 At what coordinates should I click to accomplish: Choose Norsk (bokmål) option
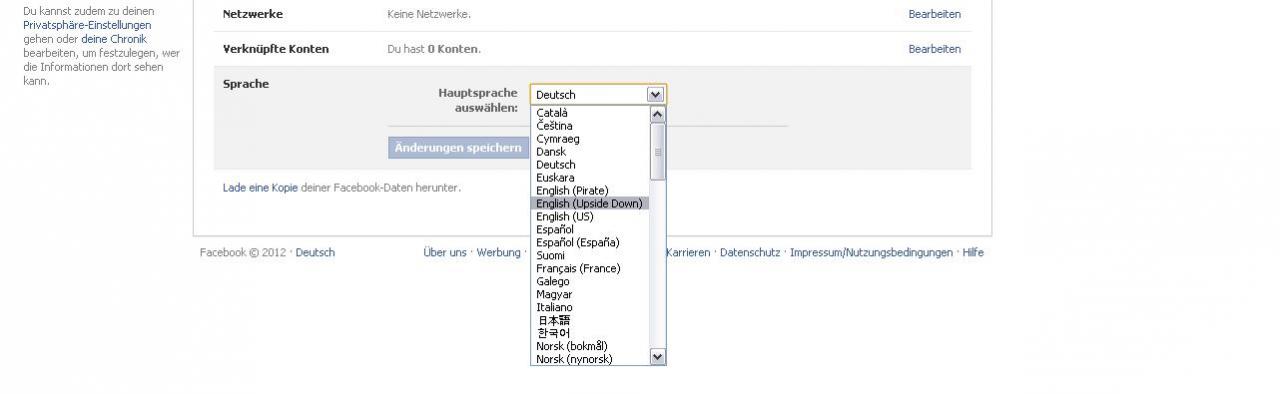590,347
